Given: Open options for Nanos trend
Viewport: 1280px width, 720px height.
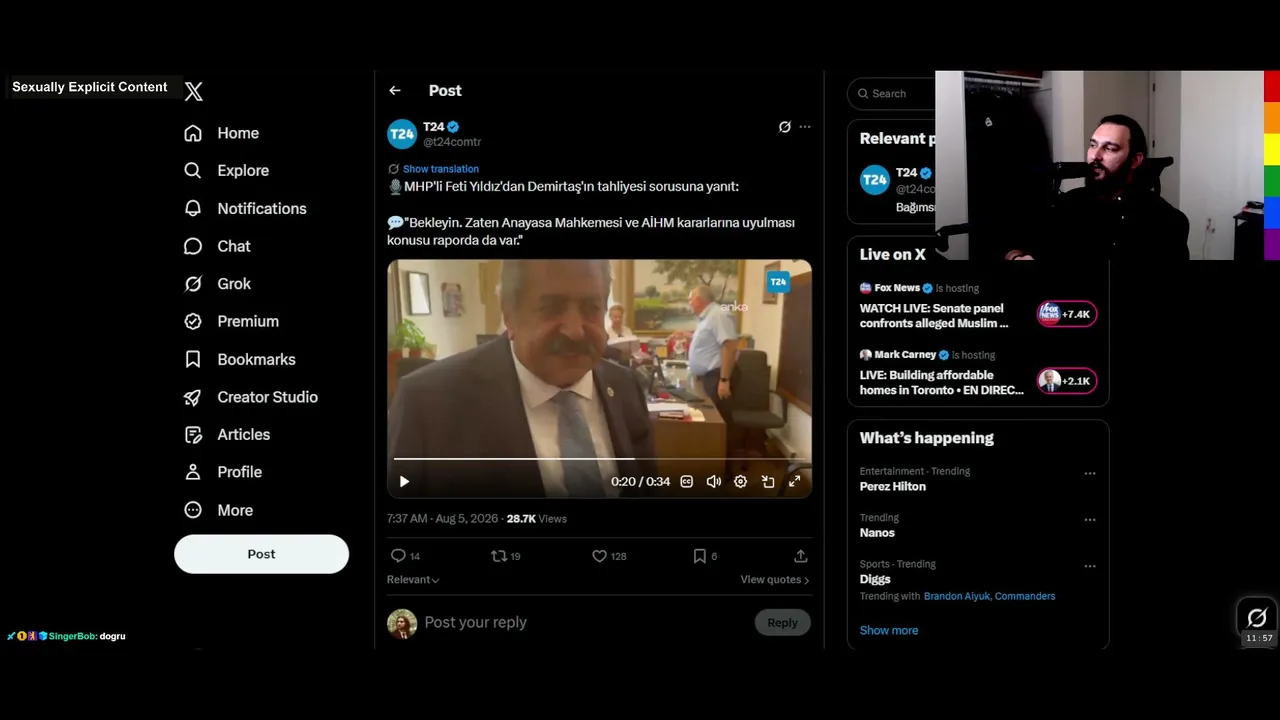Looking at the screenshot, I should [x=1090, y=520].
